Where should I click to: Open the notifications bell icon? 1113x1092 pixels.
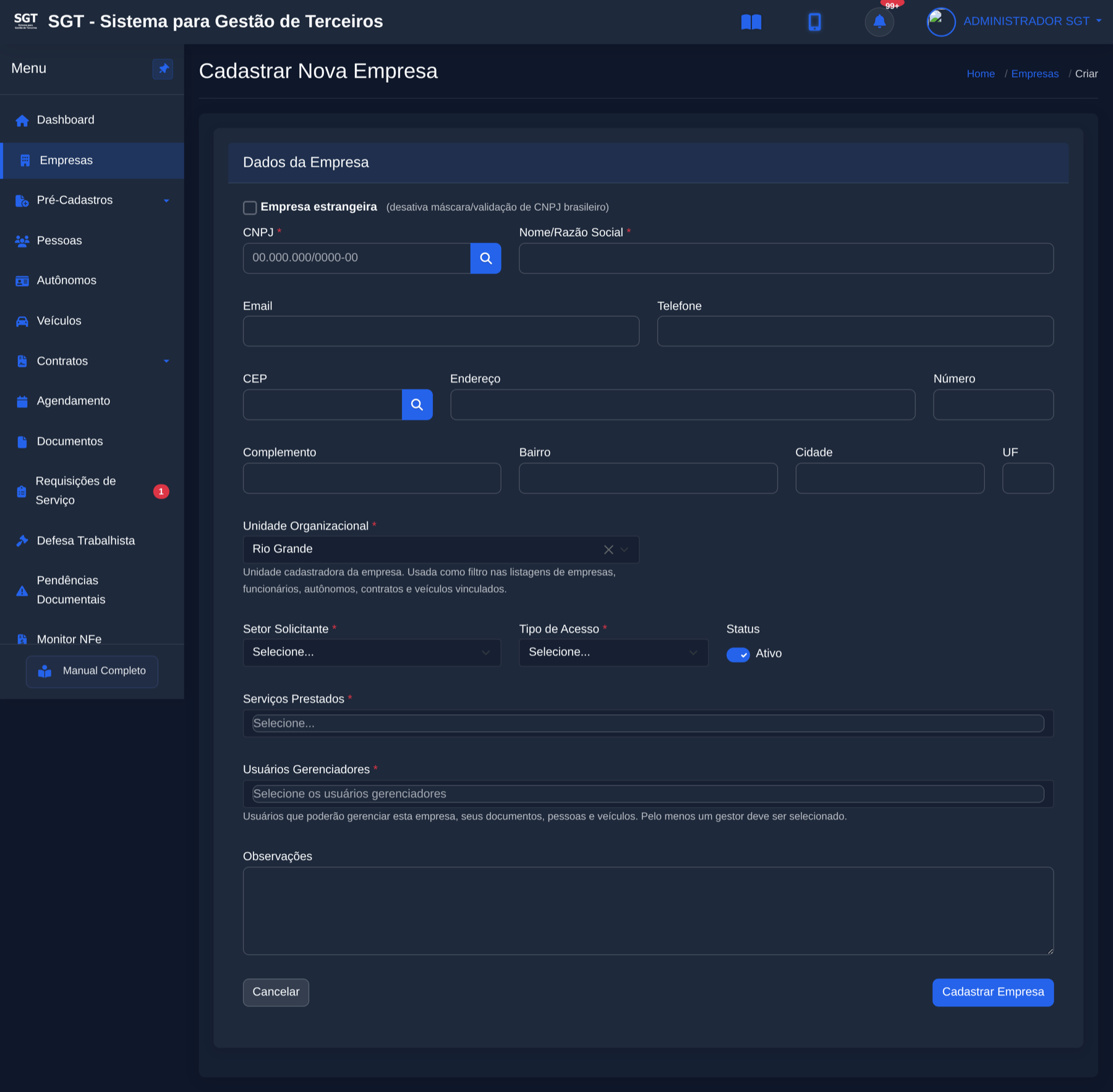(x=879, y=22)
